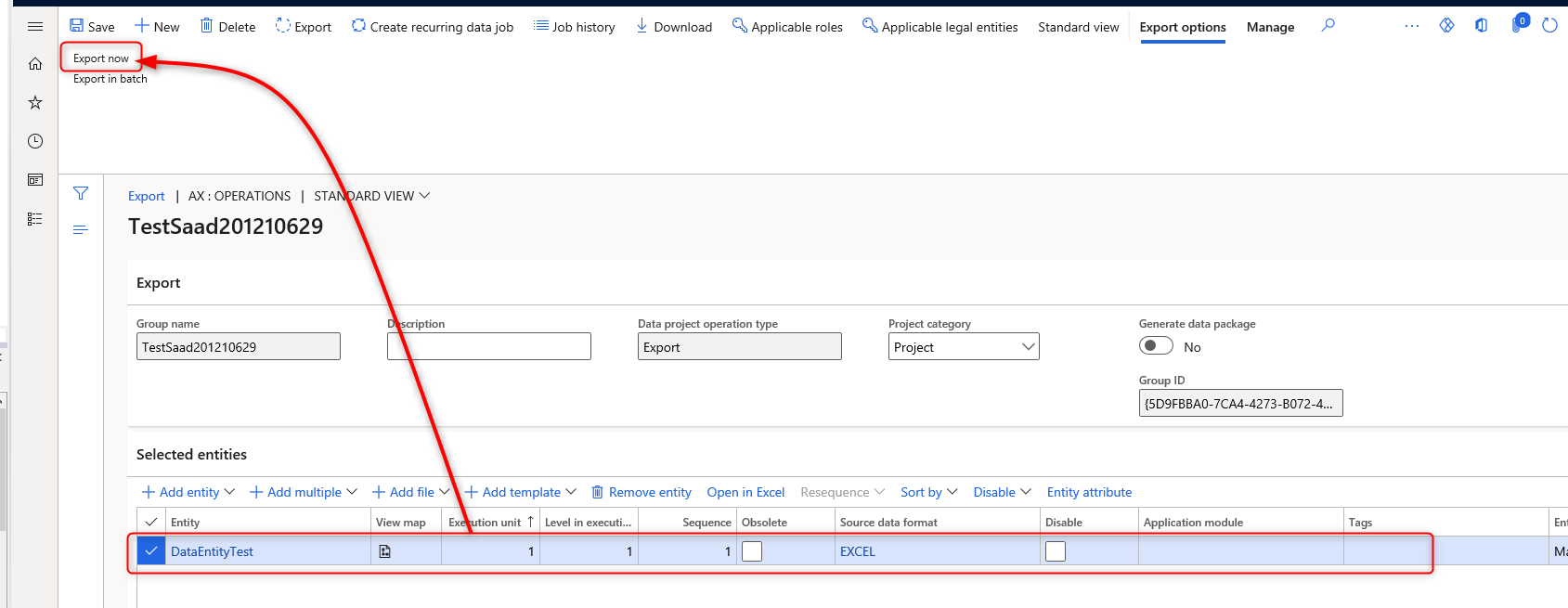Screen dimensions: 1568x608
Task: Click the Entity column header
Action: 268,522
